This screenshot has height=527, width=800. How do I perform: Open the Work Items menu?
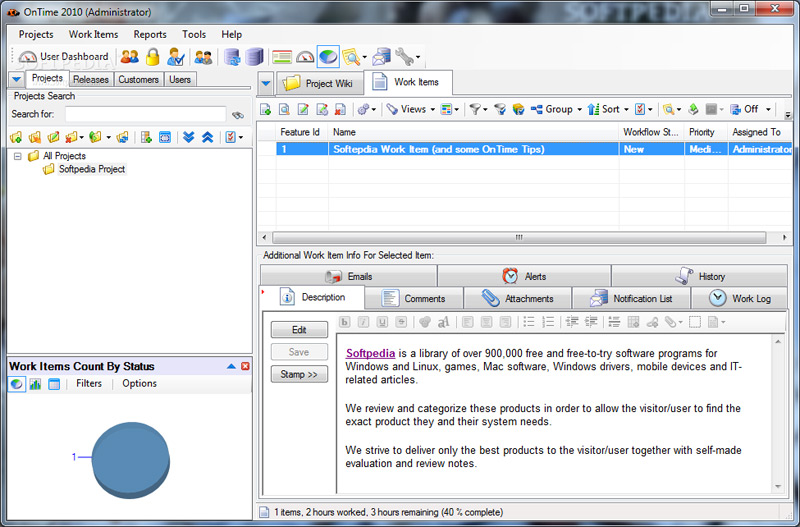click(x=93, y=34)
